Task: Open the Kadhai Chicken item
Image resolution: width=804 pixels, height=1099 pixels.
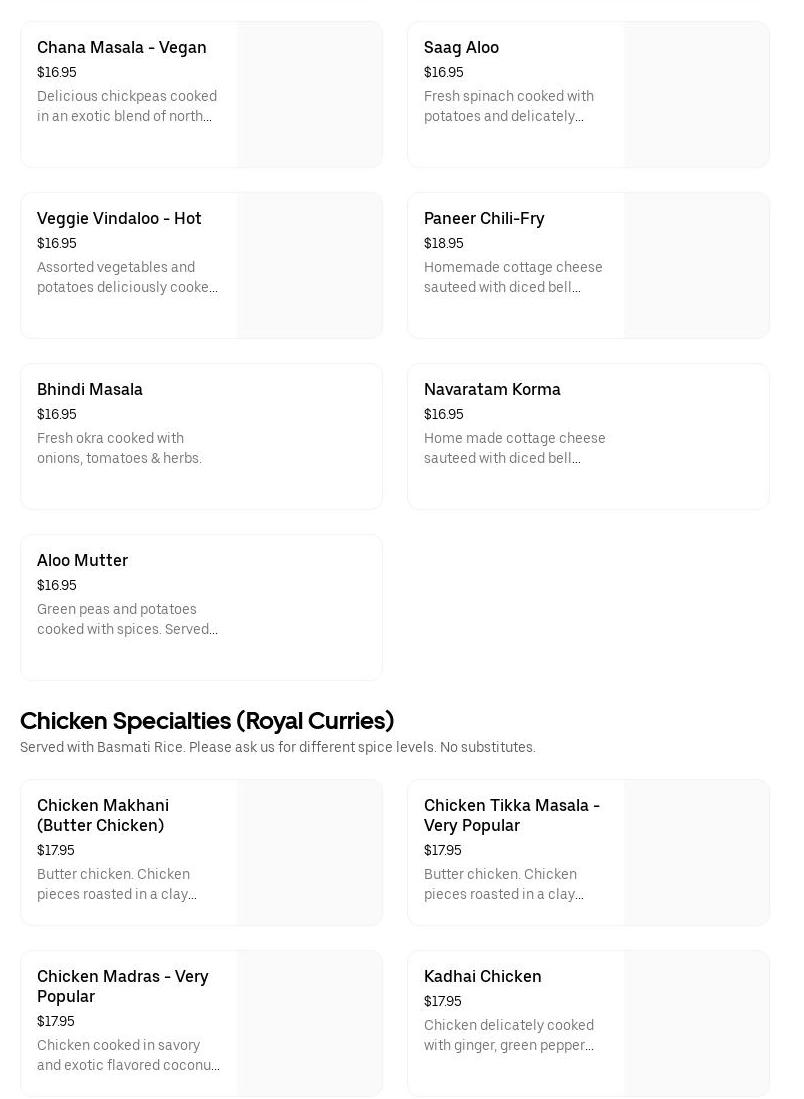Action: click(483, 977)
